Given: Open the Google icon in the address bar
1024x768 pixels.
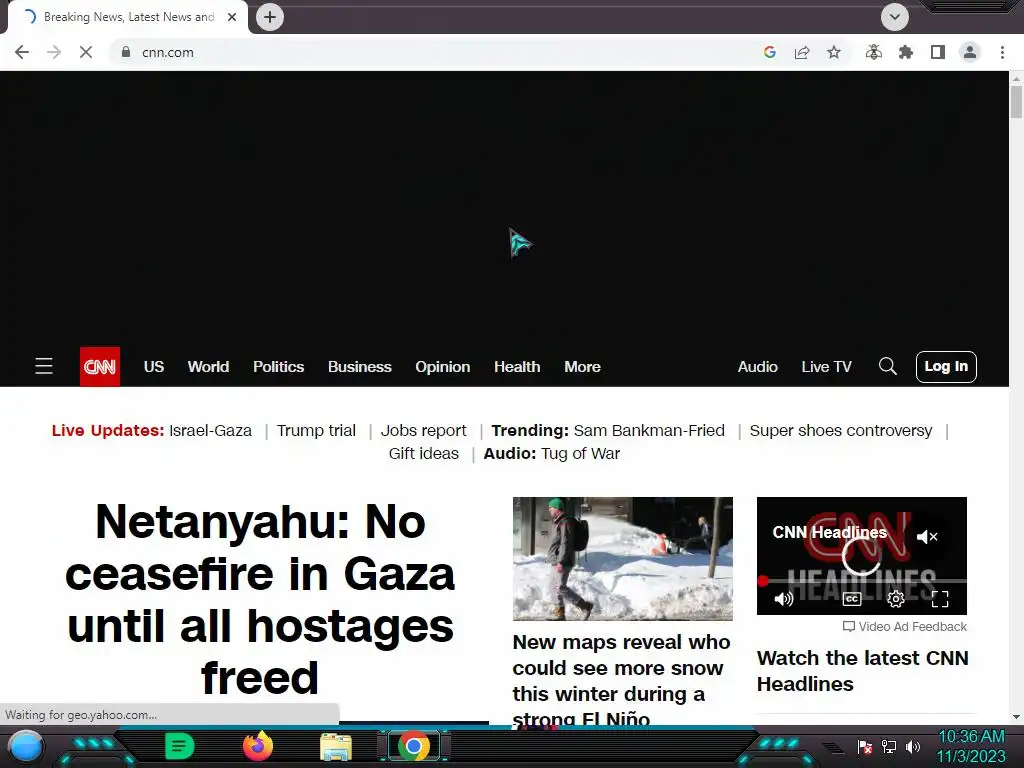Looking at the screenshot, I should 769,52.
